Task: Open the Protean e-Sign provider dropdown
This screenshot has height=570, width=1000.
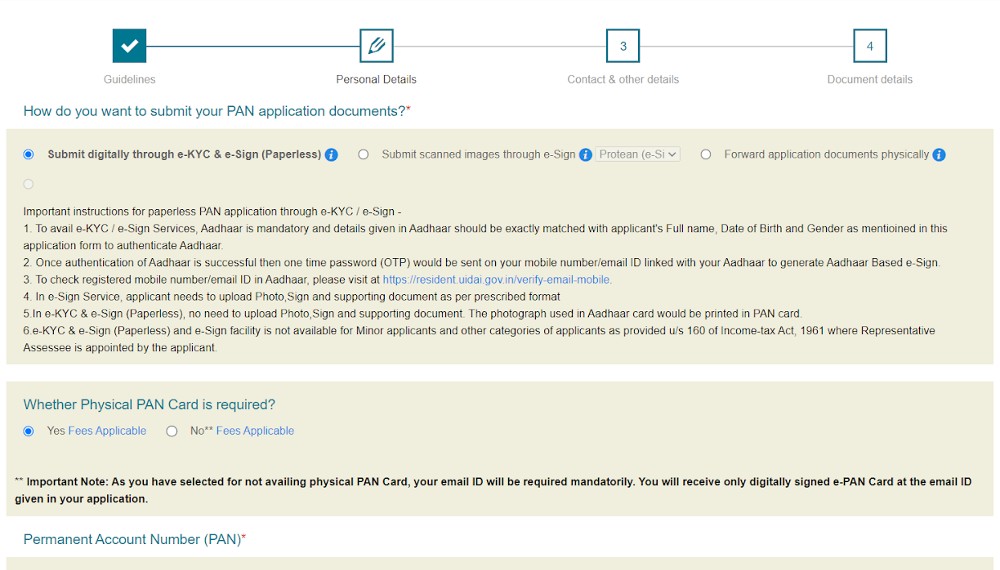Action: click(638, 154)
